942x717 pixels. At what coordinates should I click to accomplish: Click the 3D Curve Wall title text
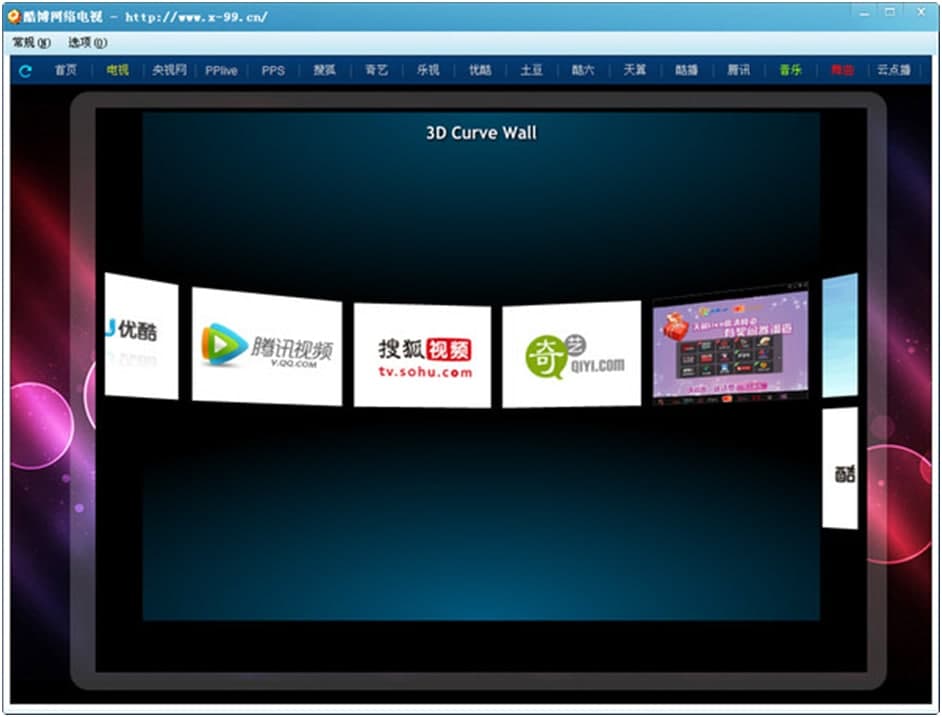(x=481, y=133)
